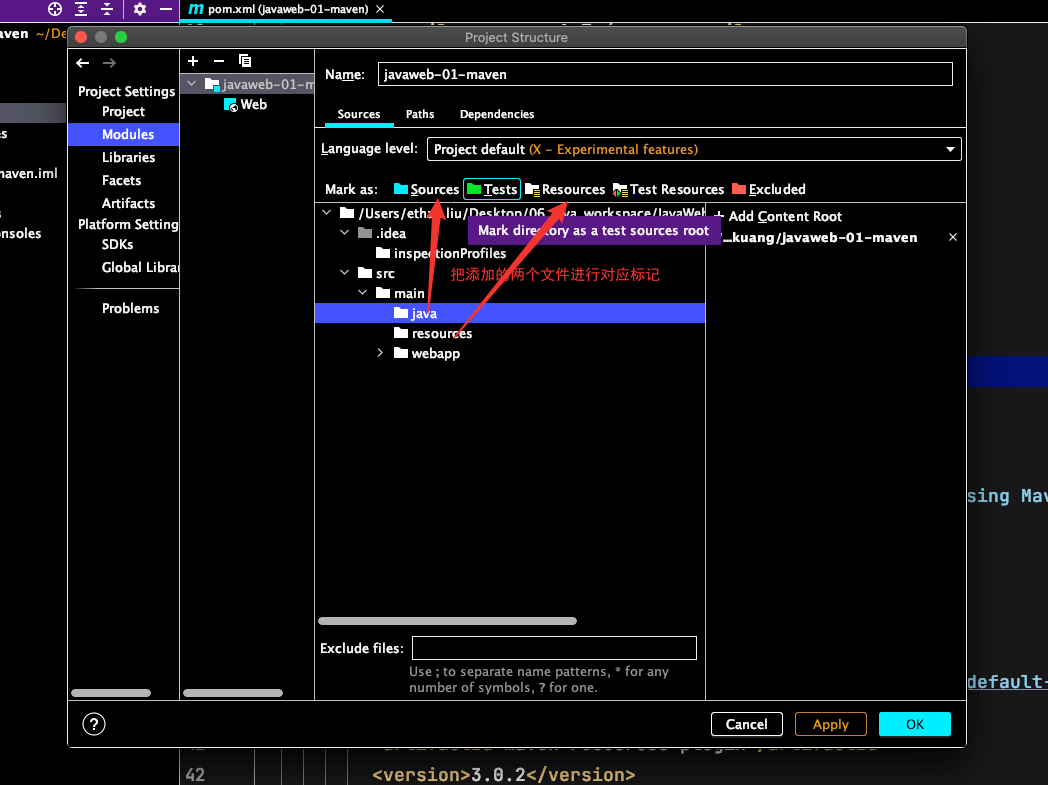The image size is (1048, 785).
Task: Click the Exclude files field
Action: 554,648
